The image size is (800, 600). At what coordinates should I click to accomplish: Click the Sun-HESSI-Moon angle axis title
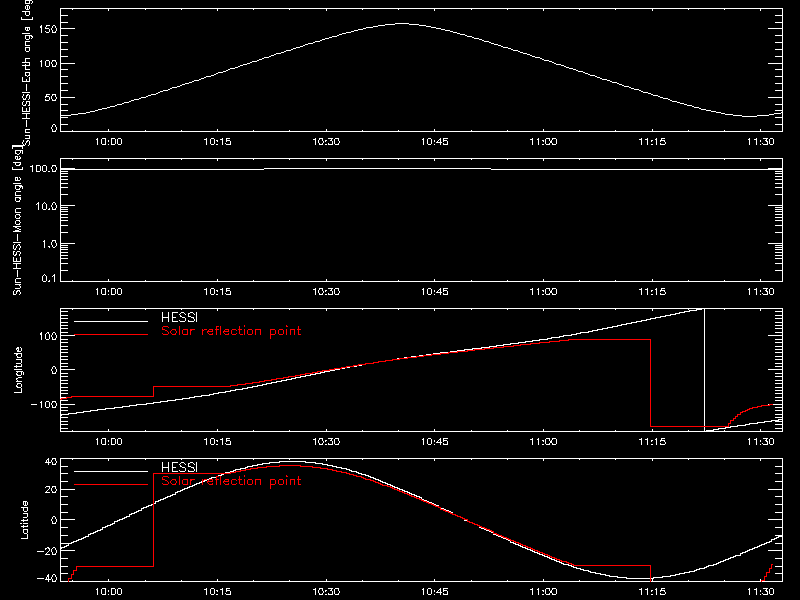[x=17, y=221]
